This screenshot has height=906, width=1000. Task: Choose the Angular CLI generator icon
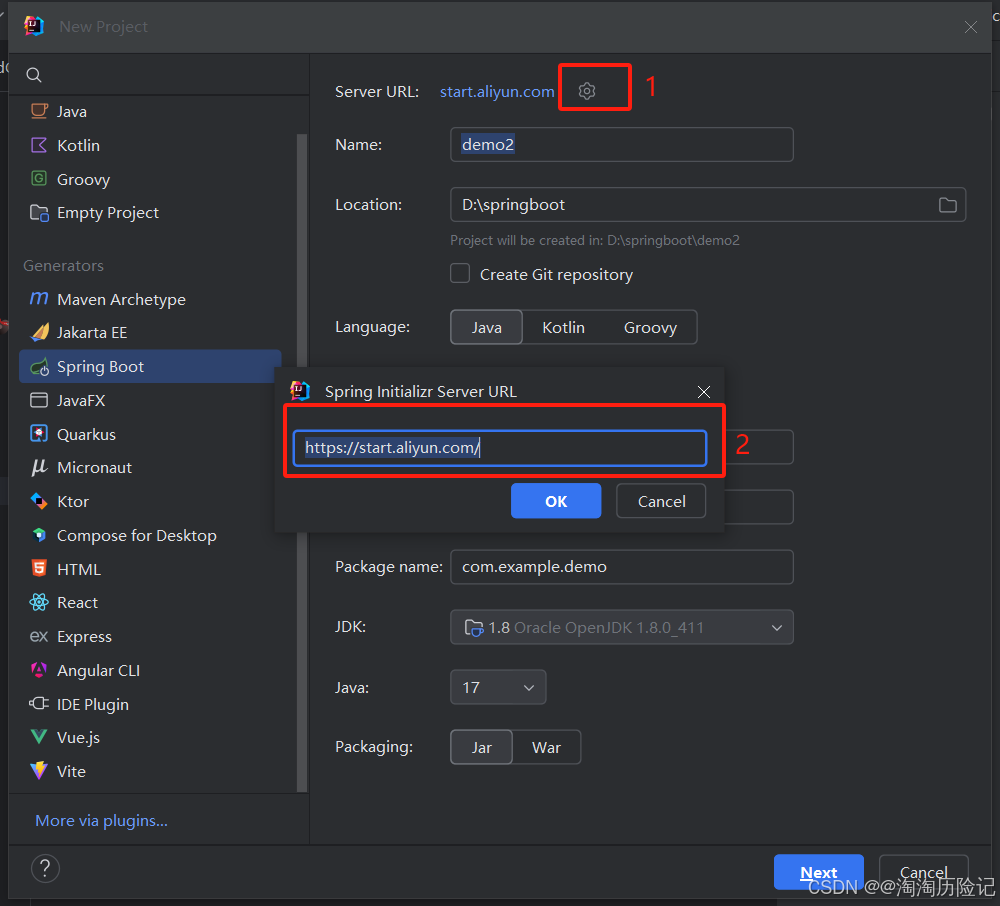[x=39, y=669]
